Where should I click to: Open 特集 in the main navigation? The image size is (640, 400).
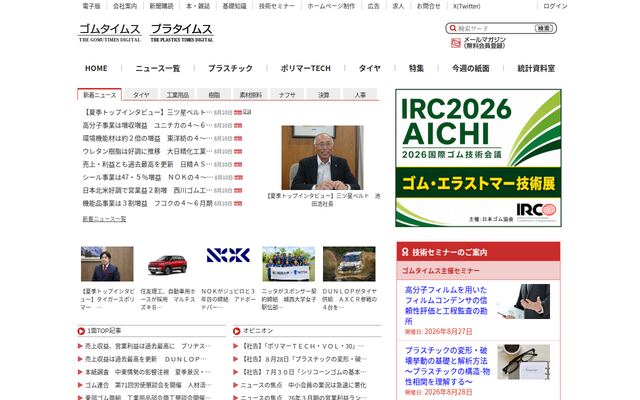point(416,68)
